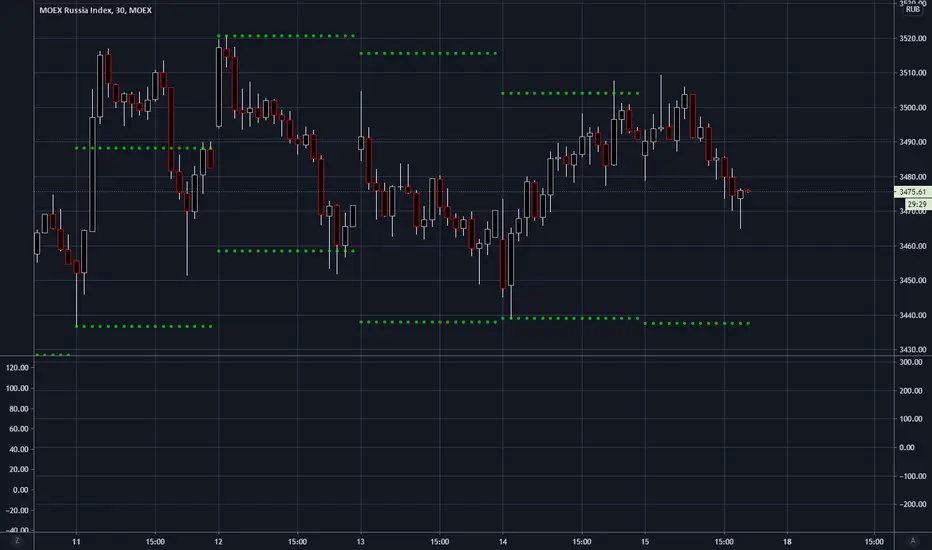Click date label 12 on time axis
This screenshot has height=550, width=932.
coord(218,542)
